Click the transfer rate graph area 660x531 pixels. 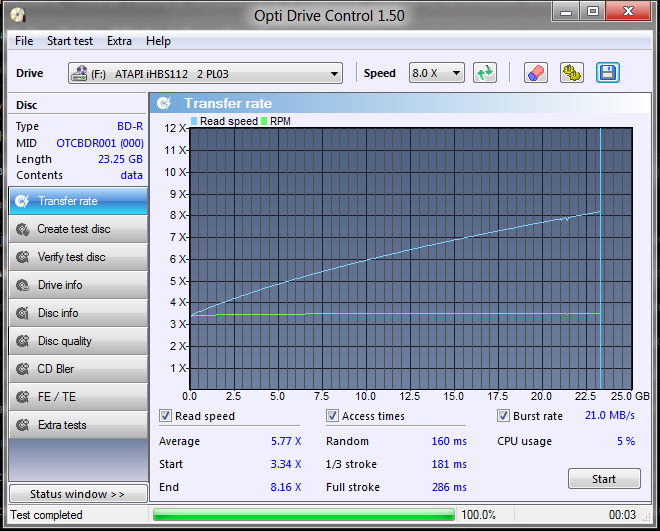(411, 259)
